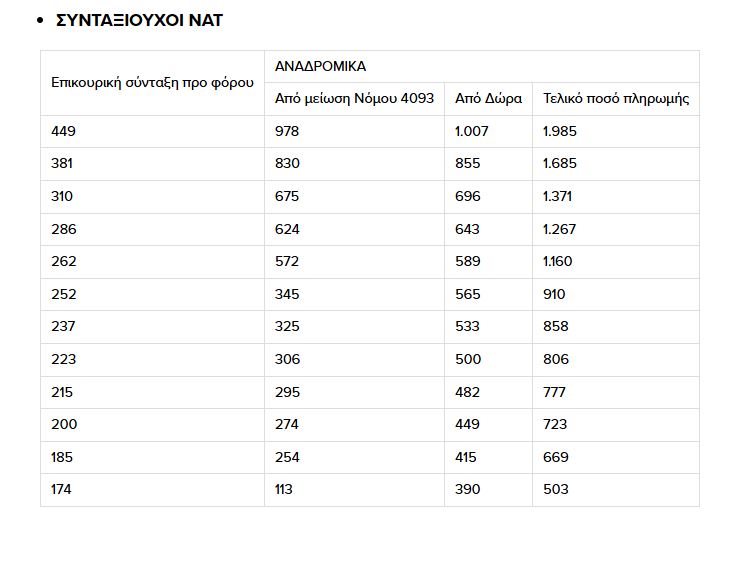Click the ΣΥΝΤΑΞΙΟΥΧΟΙ ΝΑΤ heading
The height and width of the screenshot is (576, 752).
point(139,20)
